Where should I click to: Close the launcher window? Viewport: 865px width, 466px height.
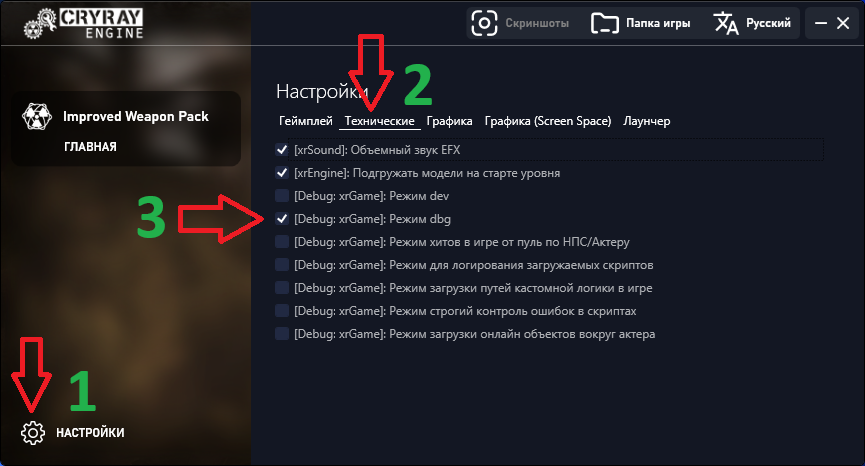coord(843,23)
